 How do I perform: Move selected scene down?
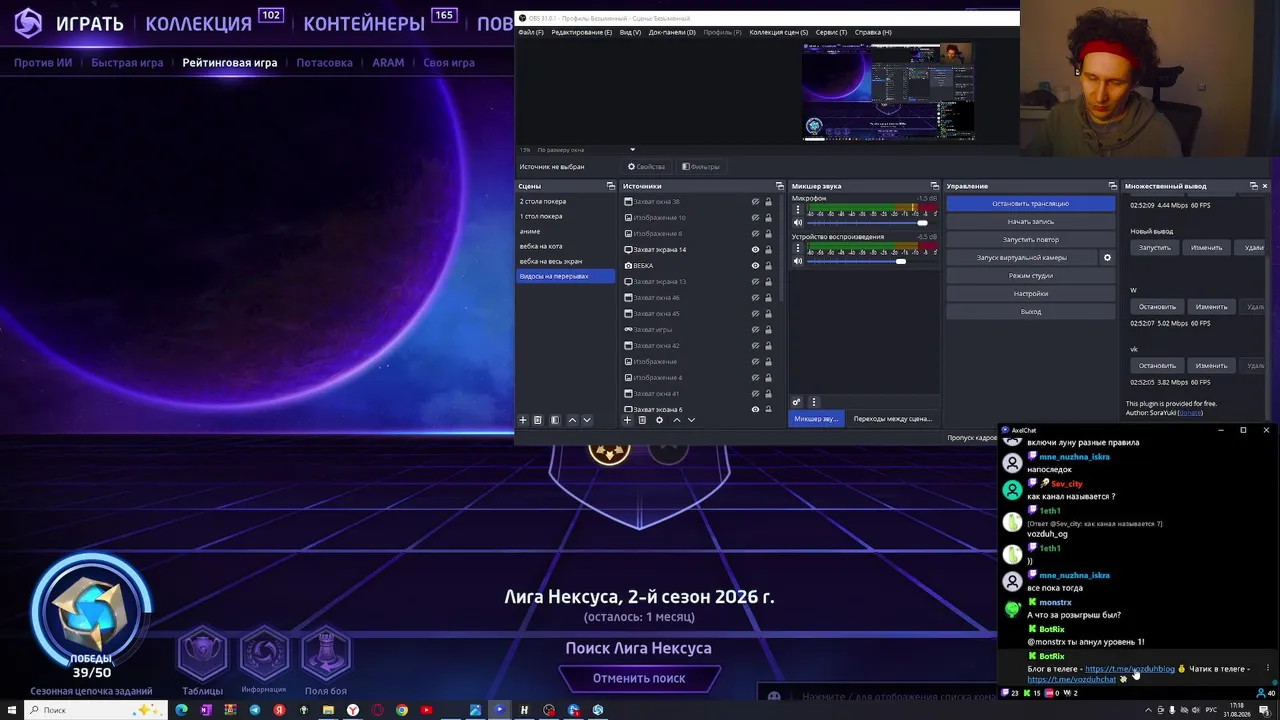tap(587, 420)
